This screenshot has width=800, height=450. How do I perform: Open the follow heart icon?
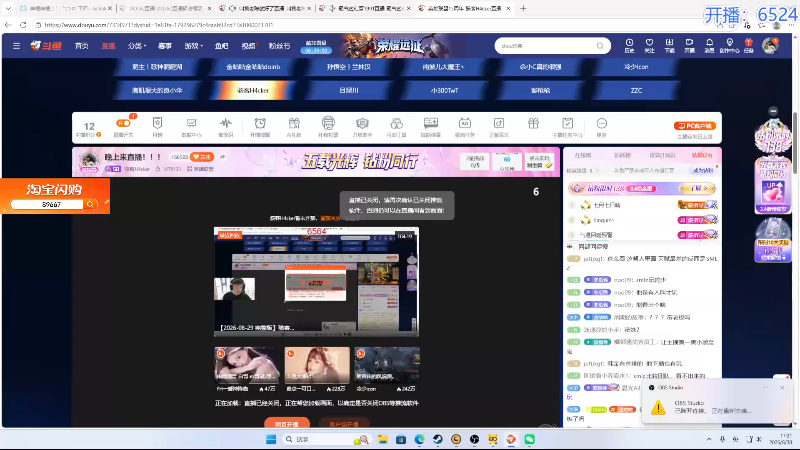649,45
